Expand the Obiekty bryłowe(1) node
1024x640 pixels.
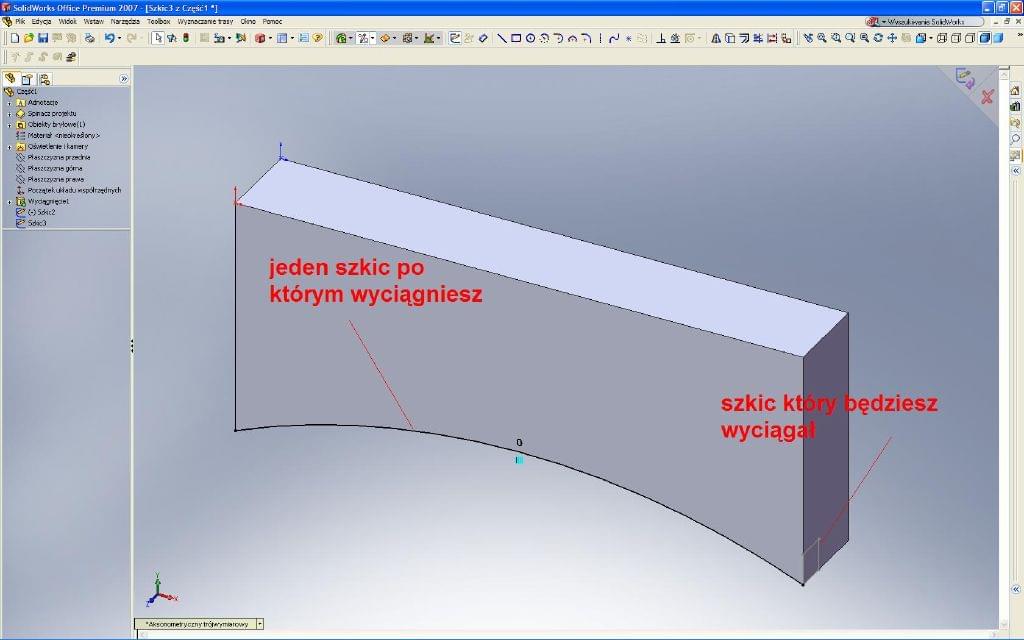pyautogui.click(x=9, y=125)
